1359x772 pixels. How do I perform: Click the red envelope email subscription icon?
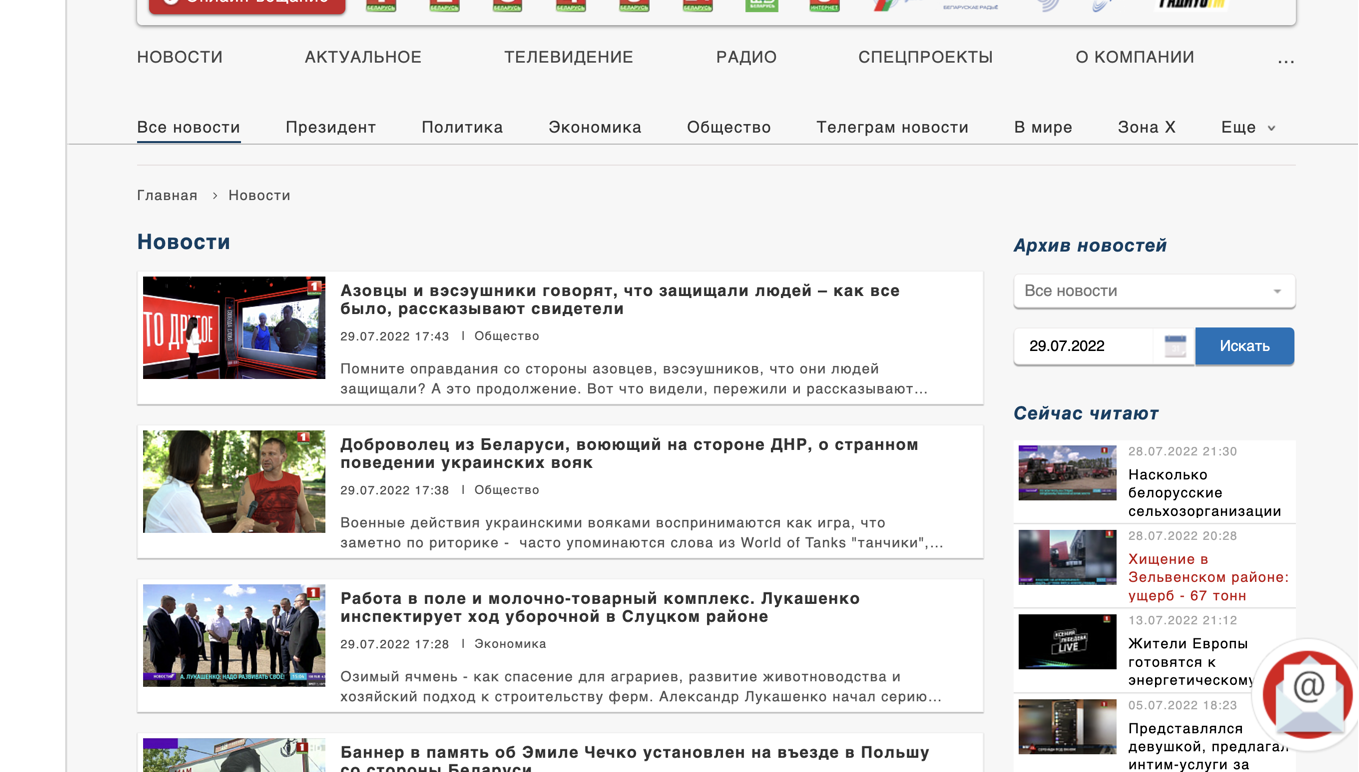(x=1308, y=695)
